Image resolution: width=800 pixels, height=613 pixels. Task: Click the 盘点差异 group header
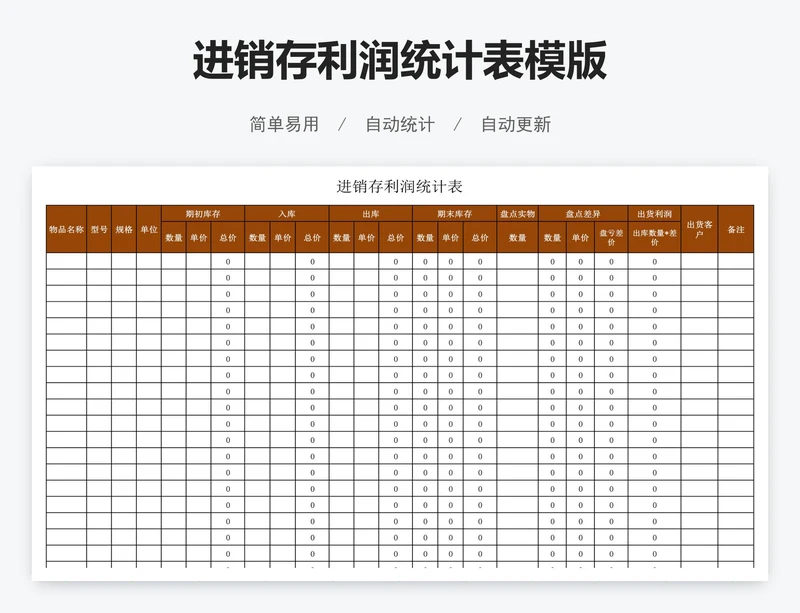(x=583, y=214)
